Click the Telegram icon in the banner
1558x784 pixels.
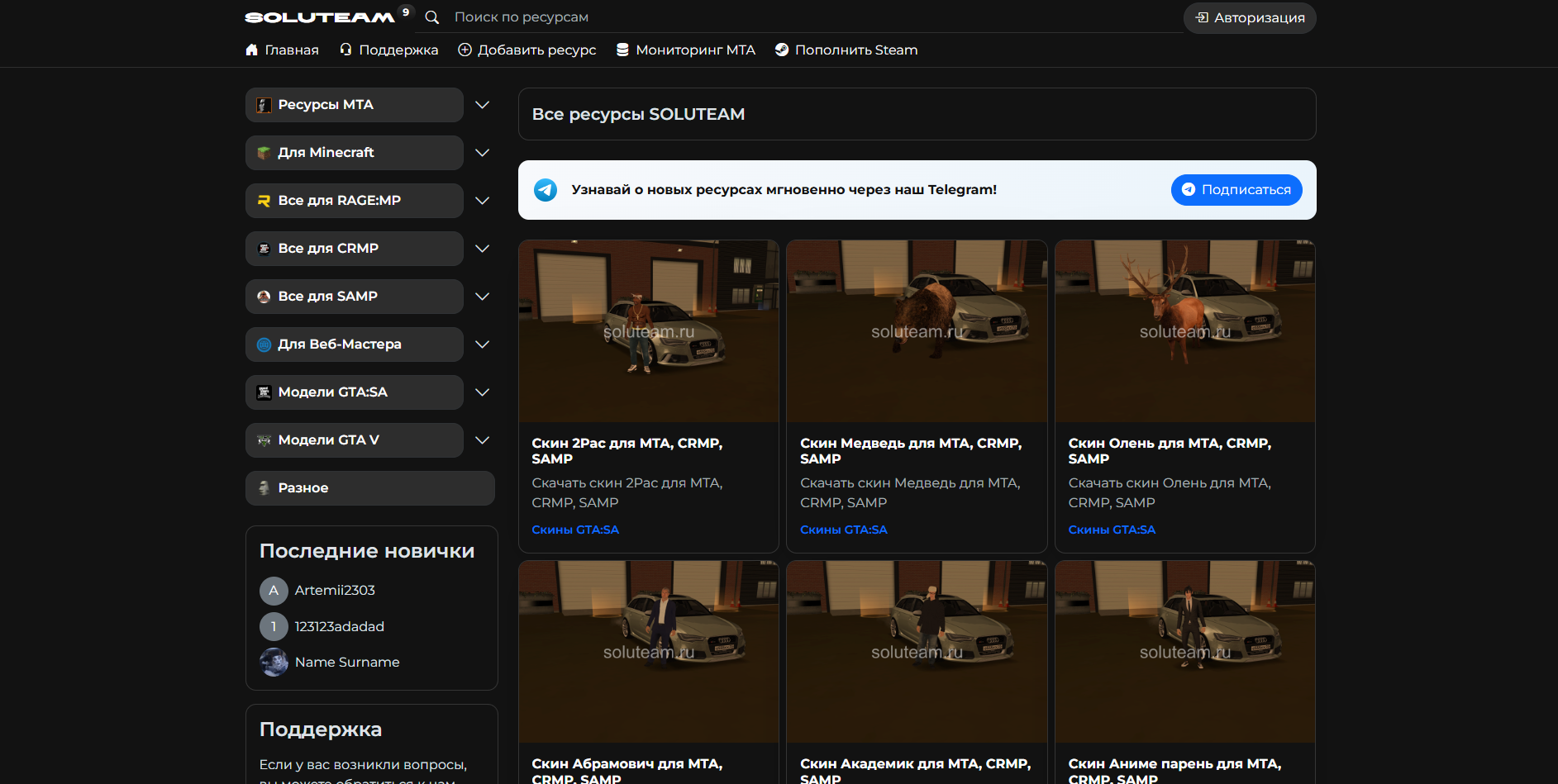(x=546, y=190)
